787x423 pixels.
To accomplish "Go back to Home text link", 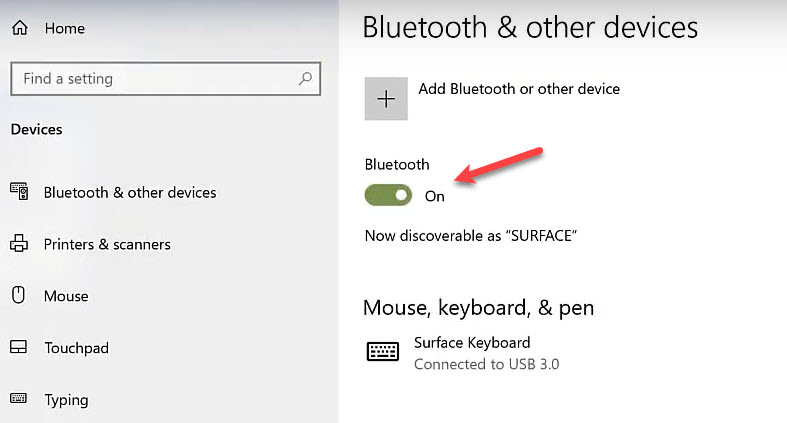I will coord(65,29).
